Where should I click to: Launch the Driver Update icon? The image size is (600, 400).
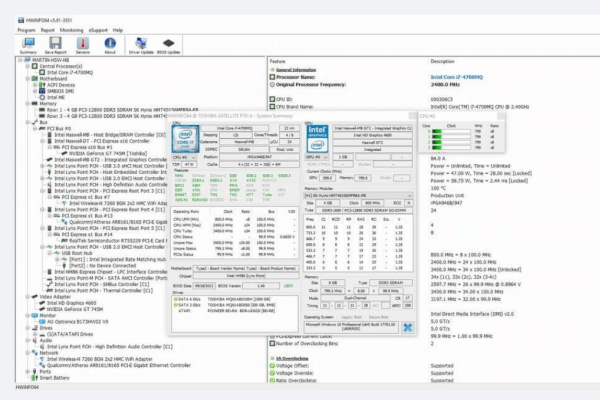141,45
